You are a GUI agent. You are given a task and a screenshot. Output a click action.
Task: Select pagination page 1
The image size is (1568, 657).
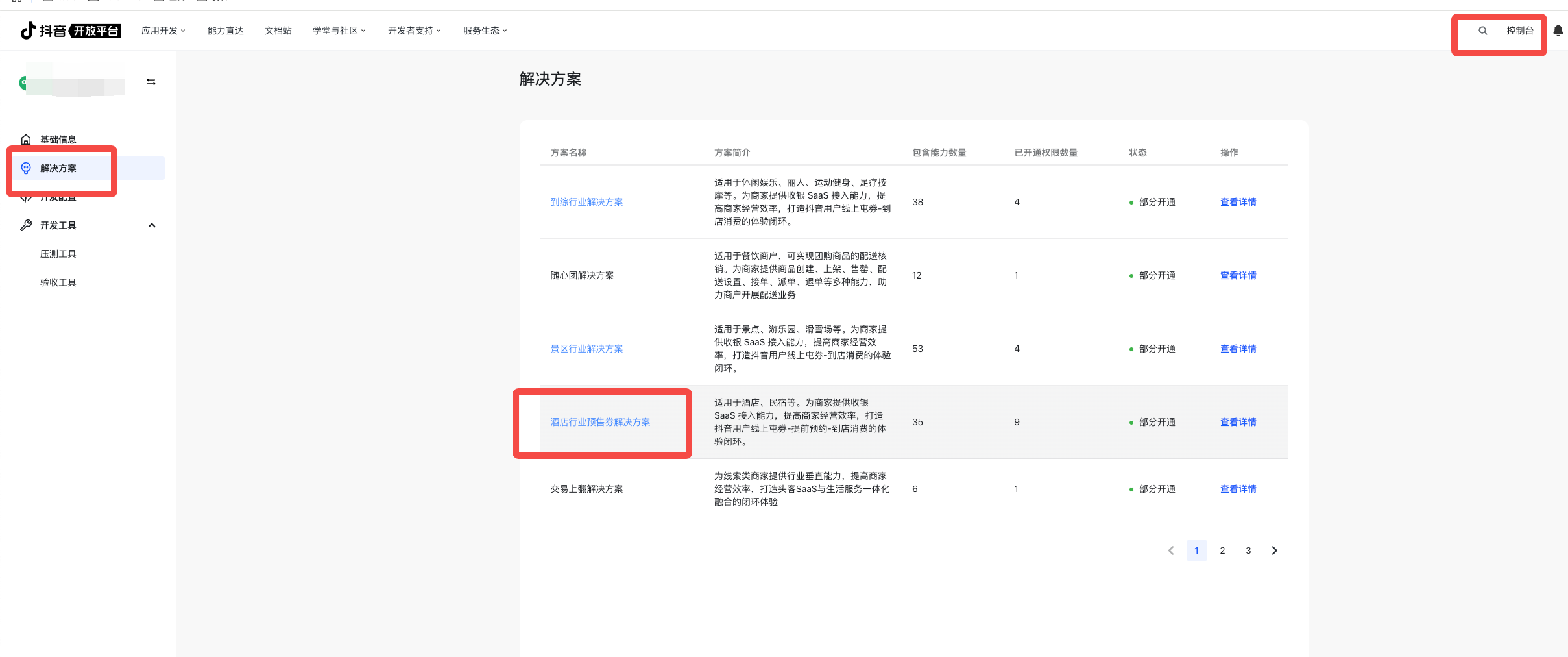1196,551
